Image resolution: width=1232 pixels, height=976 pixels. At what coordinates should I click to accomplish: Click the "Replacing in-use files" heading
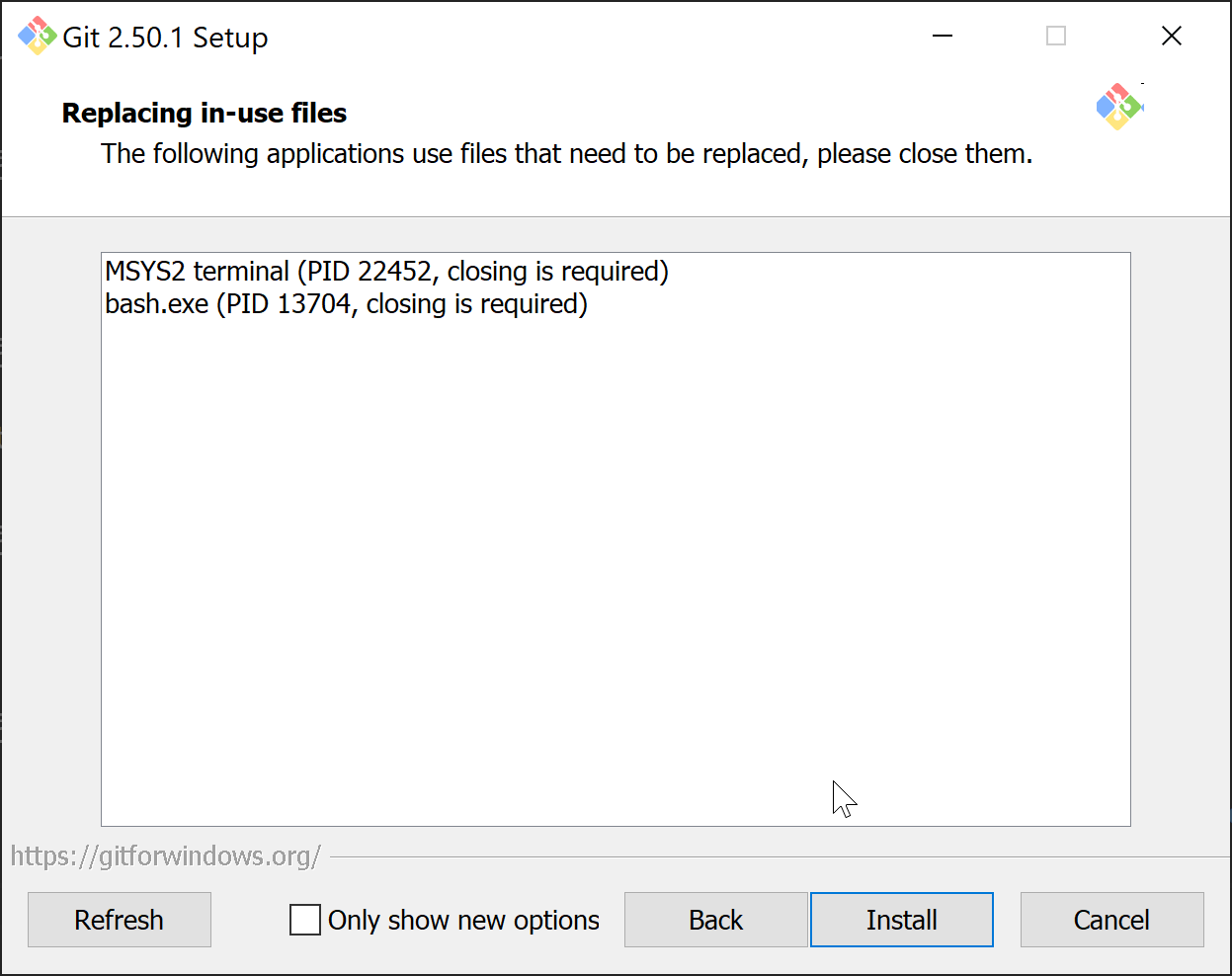[x=205, y=114]
